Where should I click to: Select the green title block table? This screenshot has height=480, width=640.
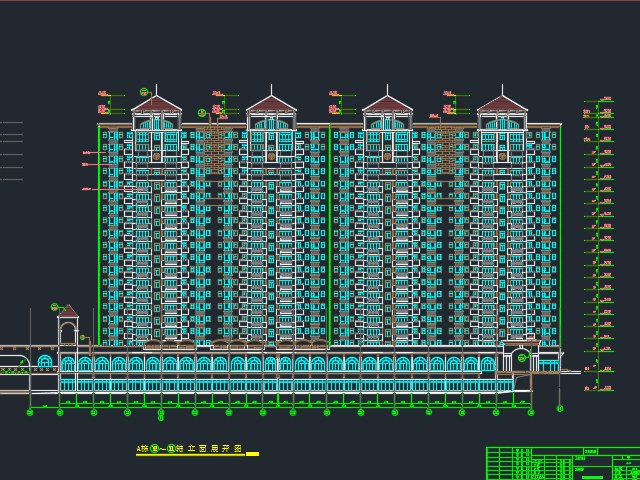[562, 463]
